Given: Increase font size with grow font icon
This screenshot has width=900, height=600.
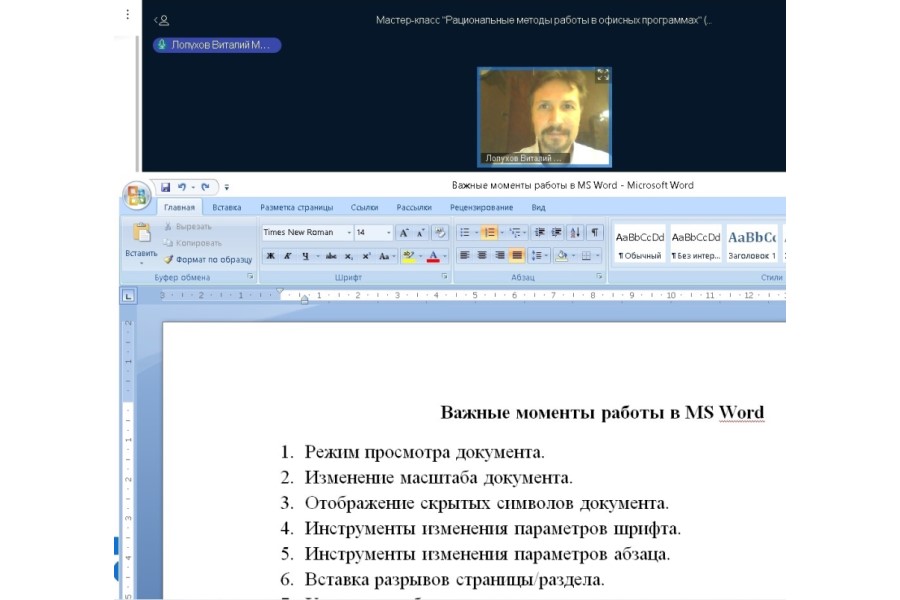Looking at the screenshot, I should pyautogui.click(x=404, y=233).
